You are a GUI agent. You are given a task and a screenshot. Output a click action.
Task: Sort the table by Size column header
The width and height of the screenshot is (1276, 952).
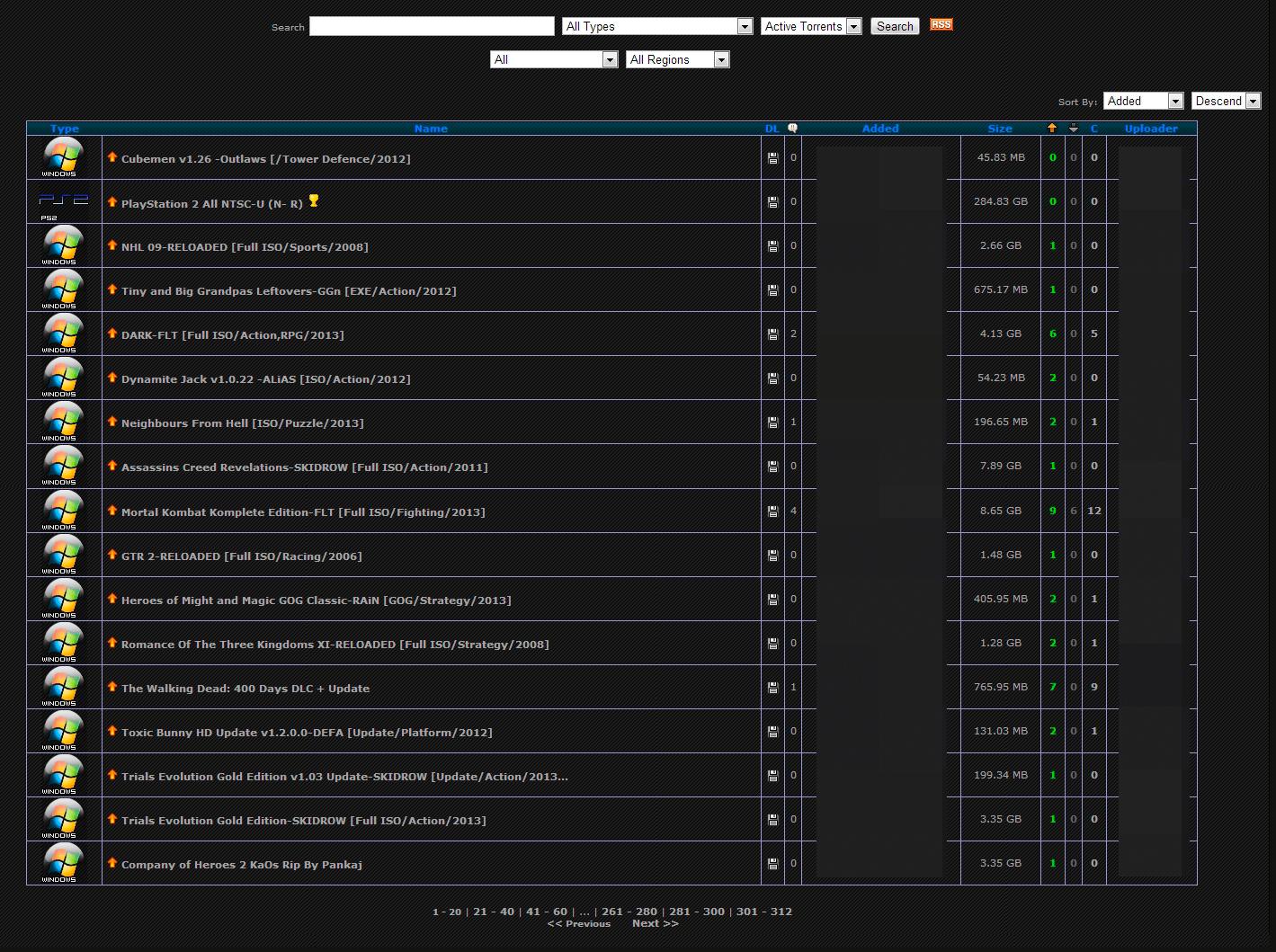[1000, 129]
